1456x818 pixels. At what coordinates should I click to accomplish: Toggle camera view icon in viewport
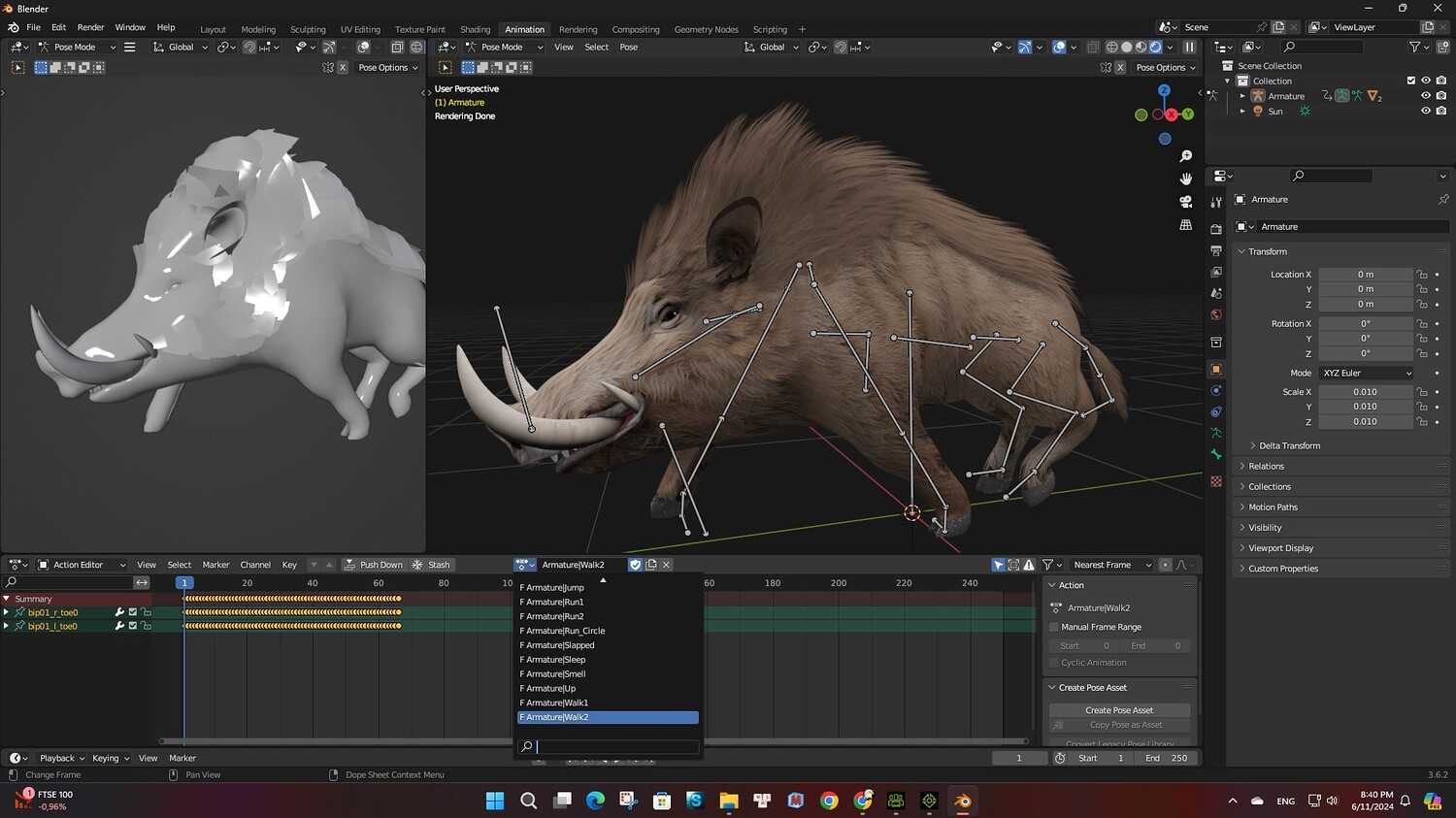1185,202
